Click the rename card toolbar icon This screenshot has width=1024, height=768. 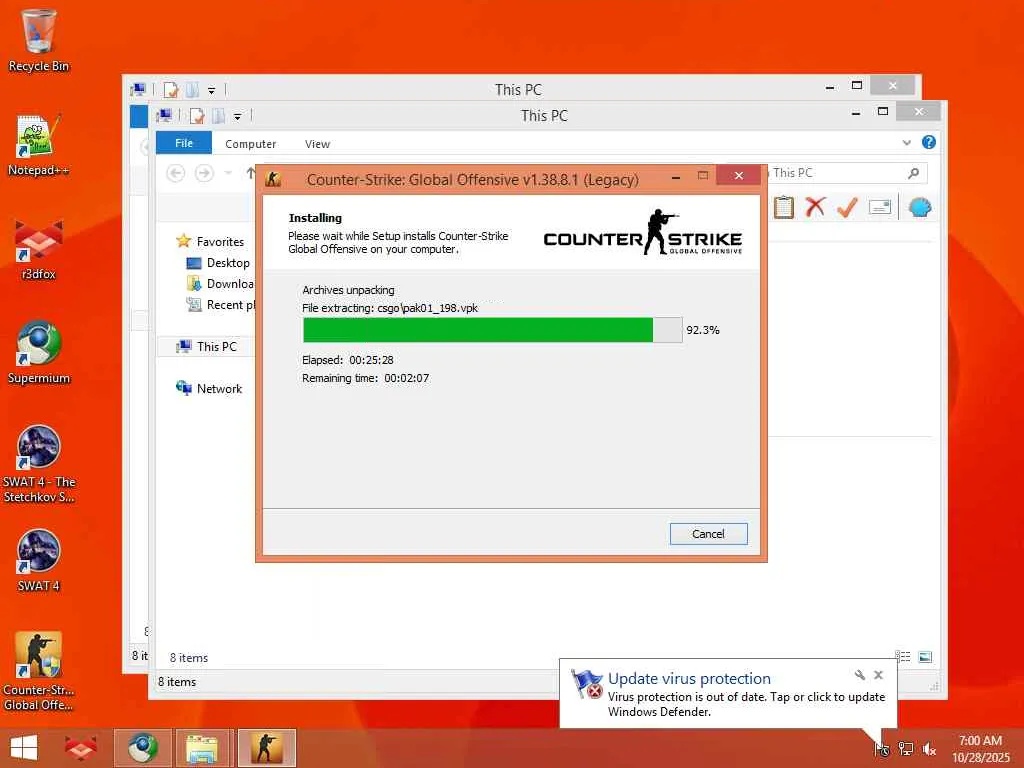click(x=880, y=208)
